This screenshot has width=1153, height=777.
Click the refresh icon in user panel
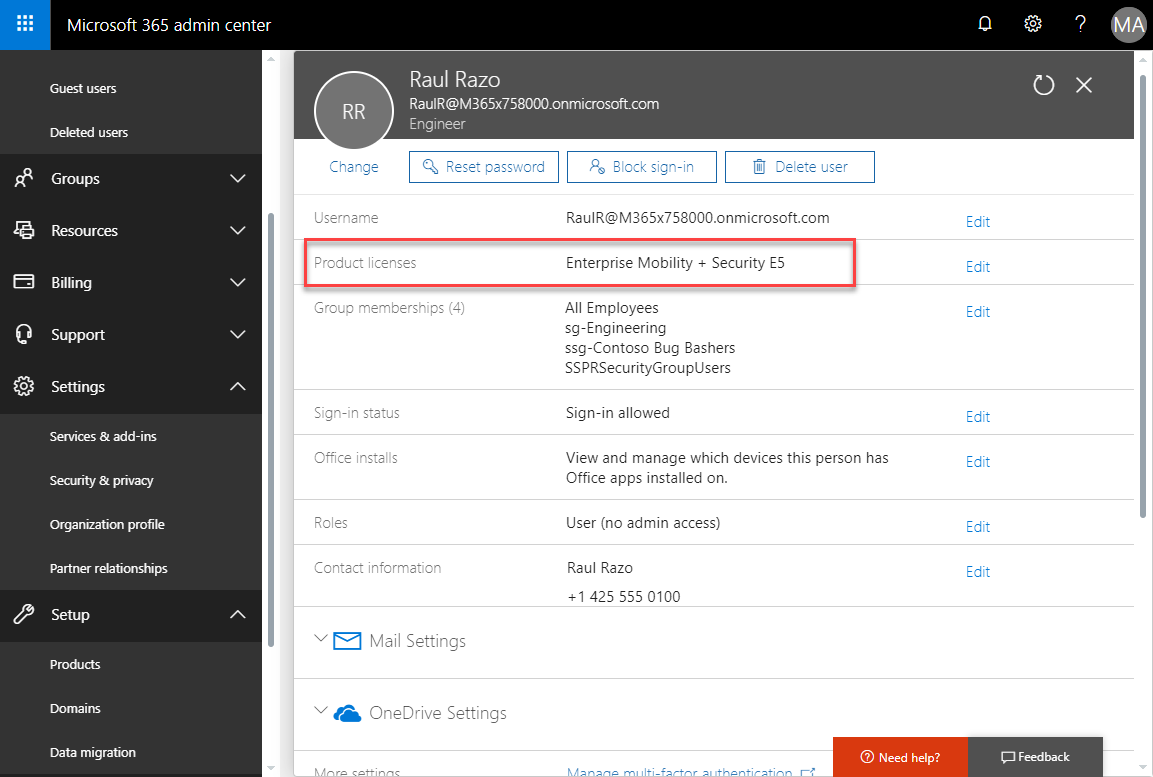(x=1043, y=85)
